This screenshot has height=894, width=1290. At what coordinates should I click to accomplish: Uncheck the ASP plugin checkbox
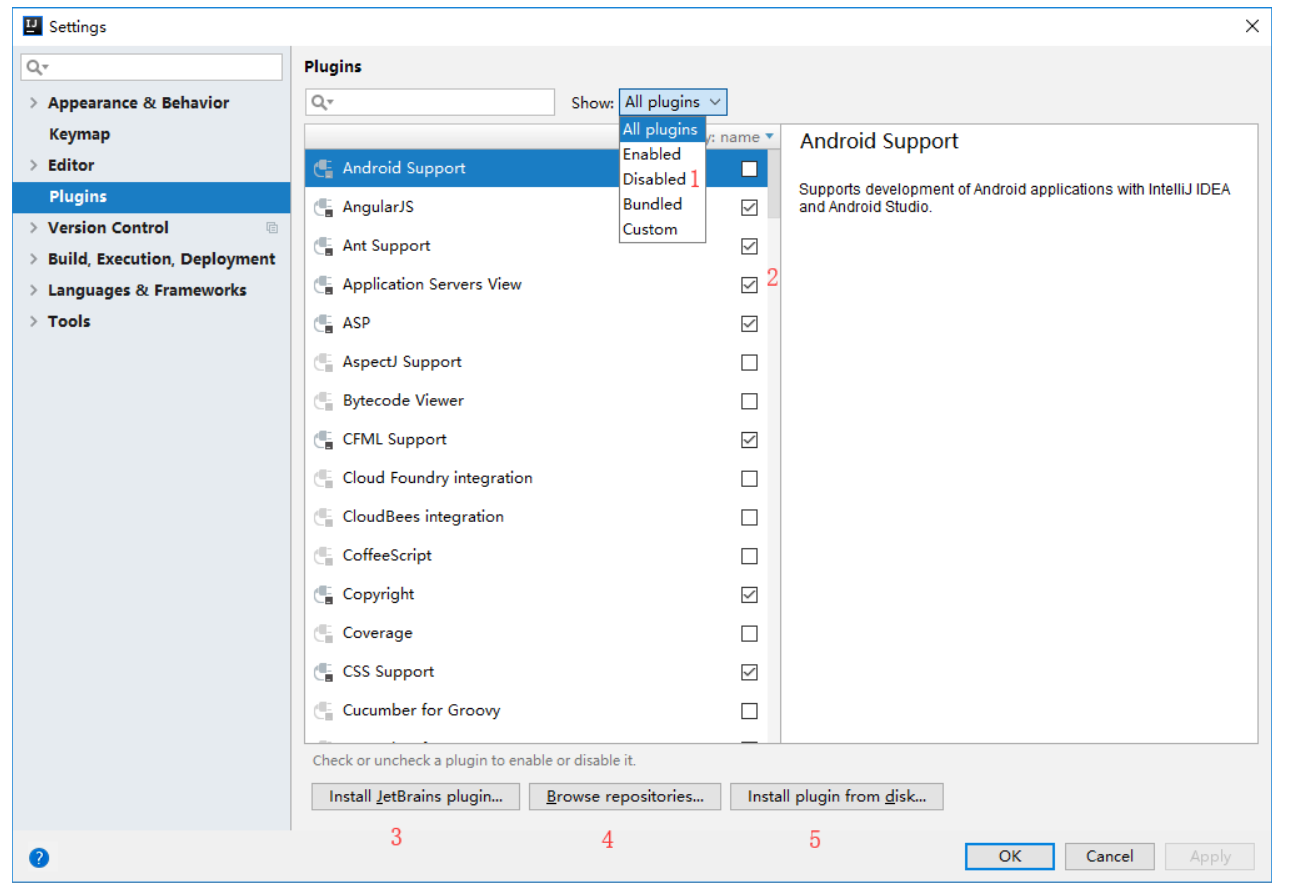[x=749, y=323]
